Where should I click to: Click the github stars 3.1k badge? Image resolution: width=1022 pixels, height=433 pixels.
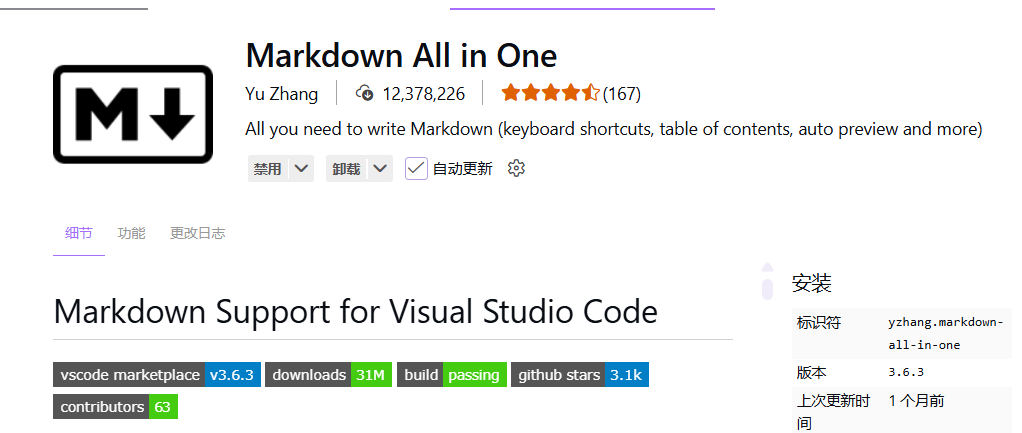click(x=580, y=375)
